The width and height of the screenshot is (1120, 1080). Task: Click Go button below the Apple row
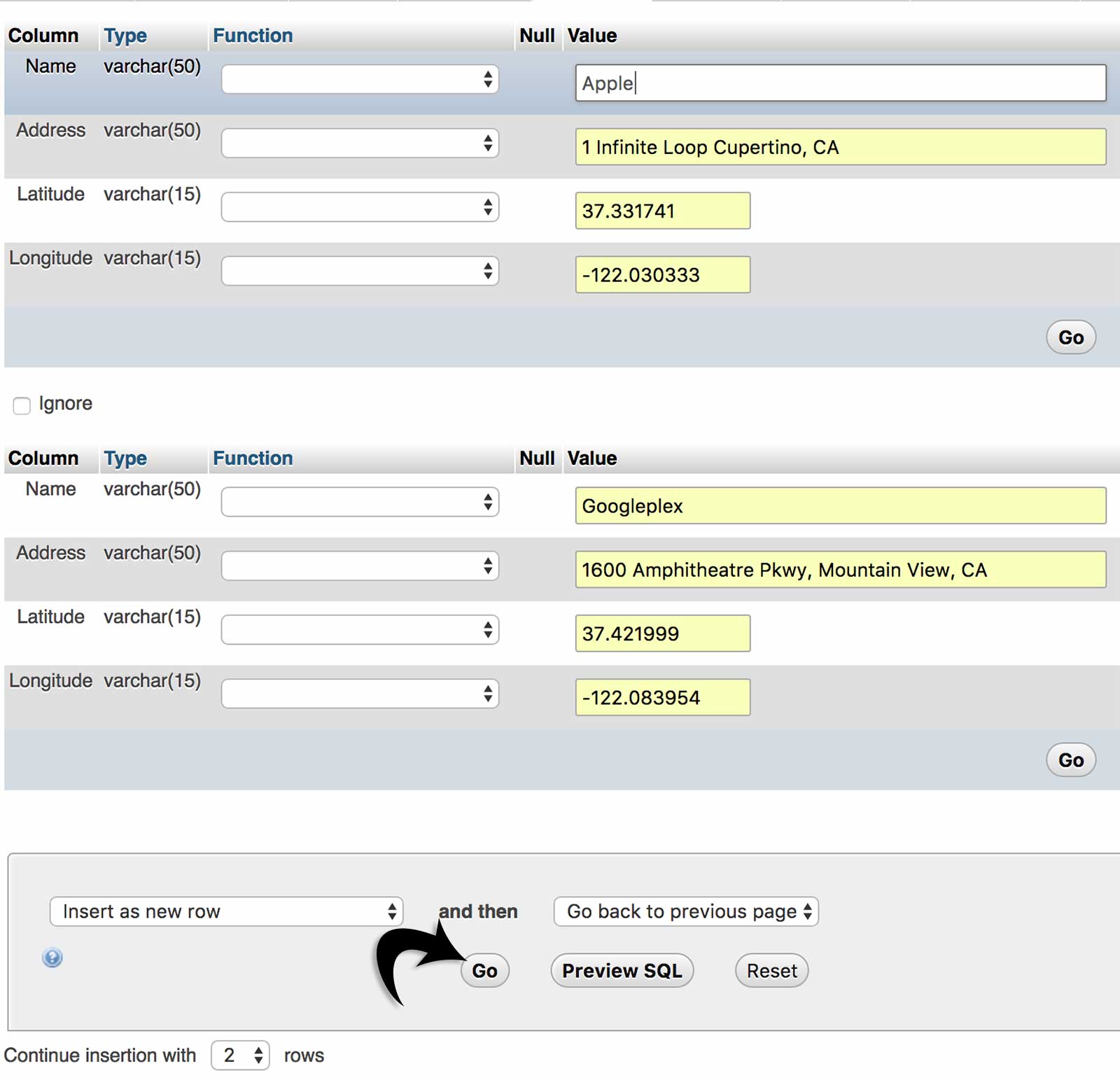[1071, 337]
